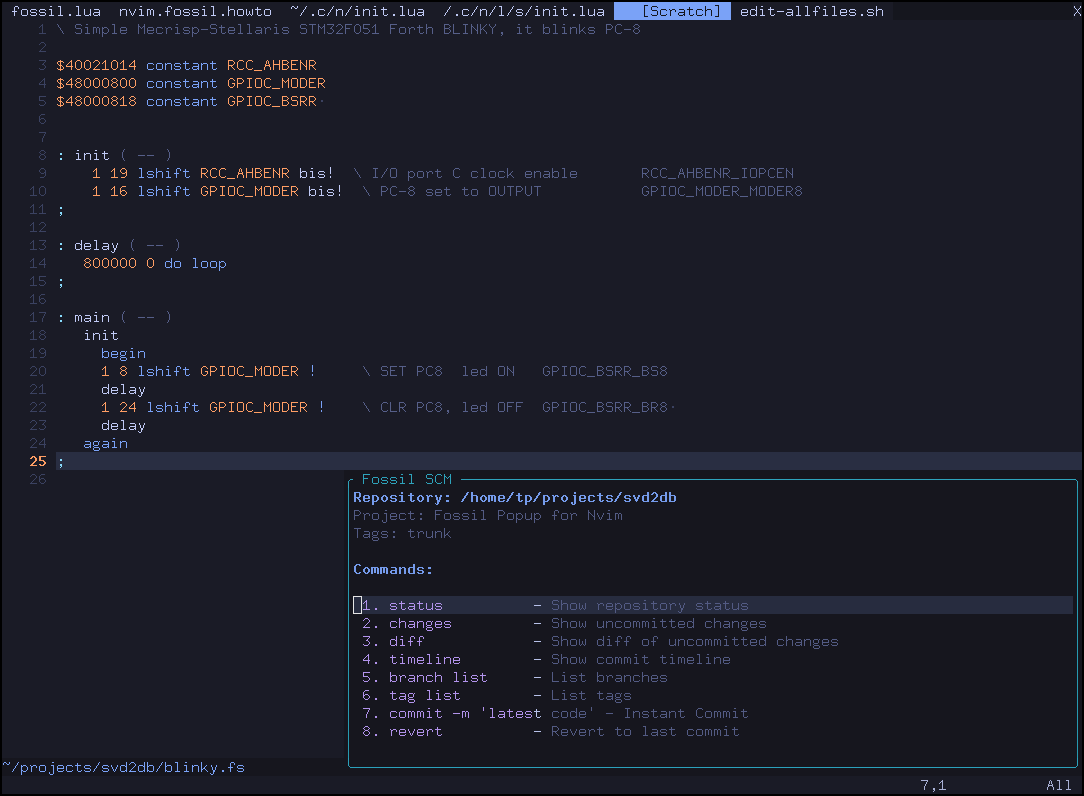Click ': delay ( -- )' definition

(x=119, y=245)
